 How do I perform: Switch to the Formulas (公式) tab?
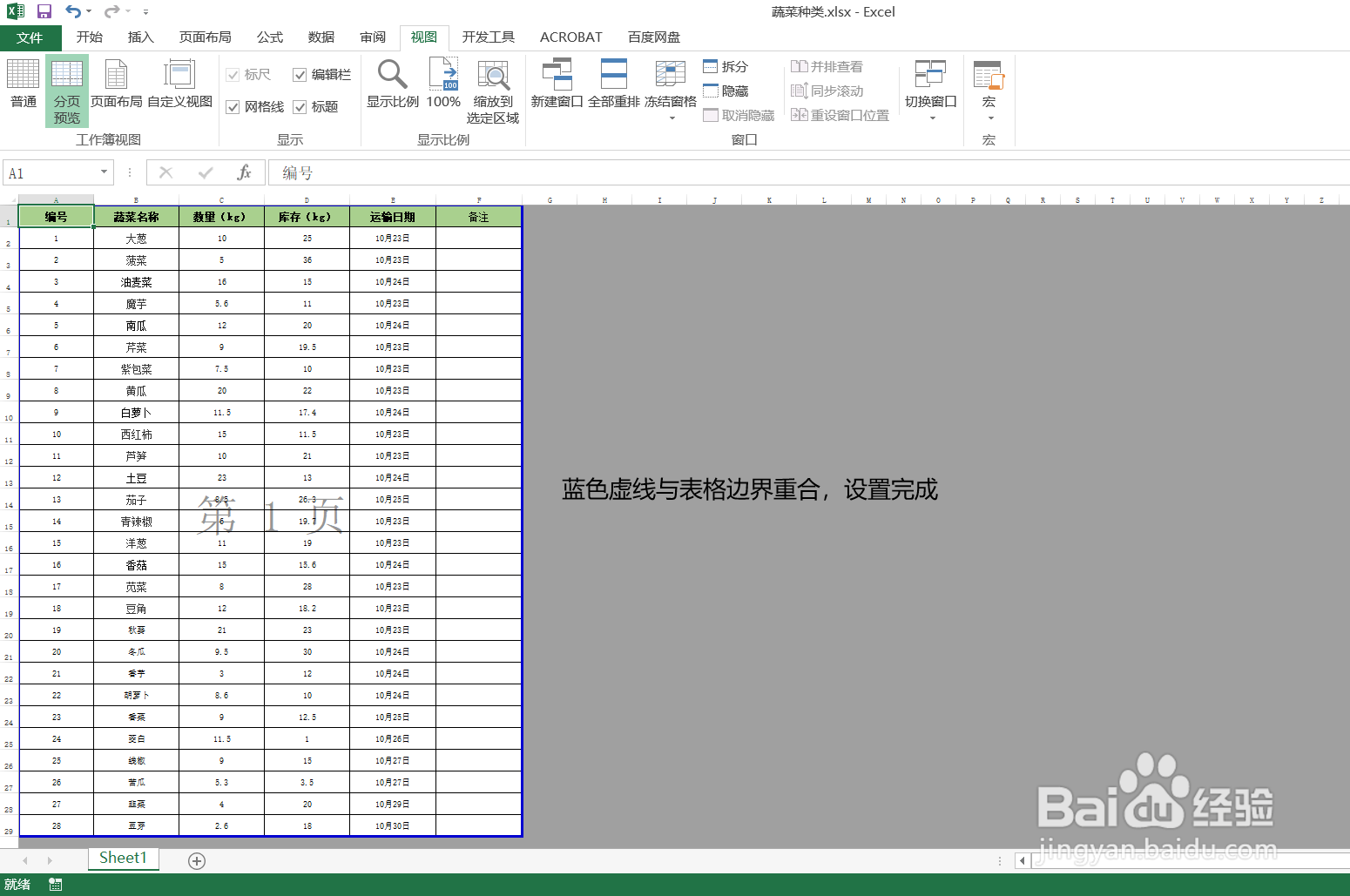[270, 37]
